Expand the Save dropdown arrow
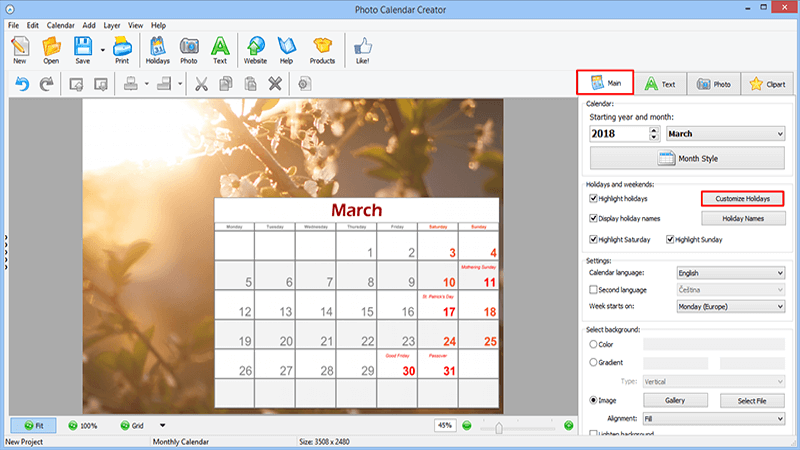 point(103,50)
